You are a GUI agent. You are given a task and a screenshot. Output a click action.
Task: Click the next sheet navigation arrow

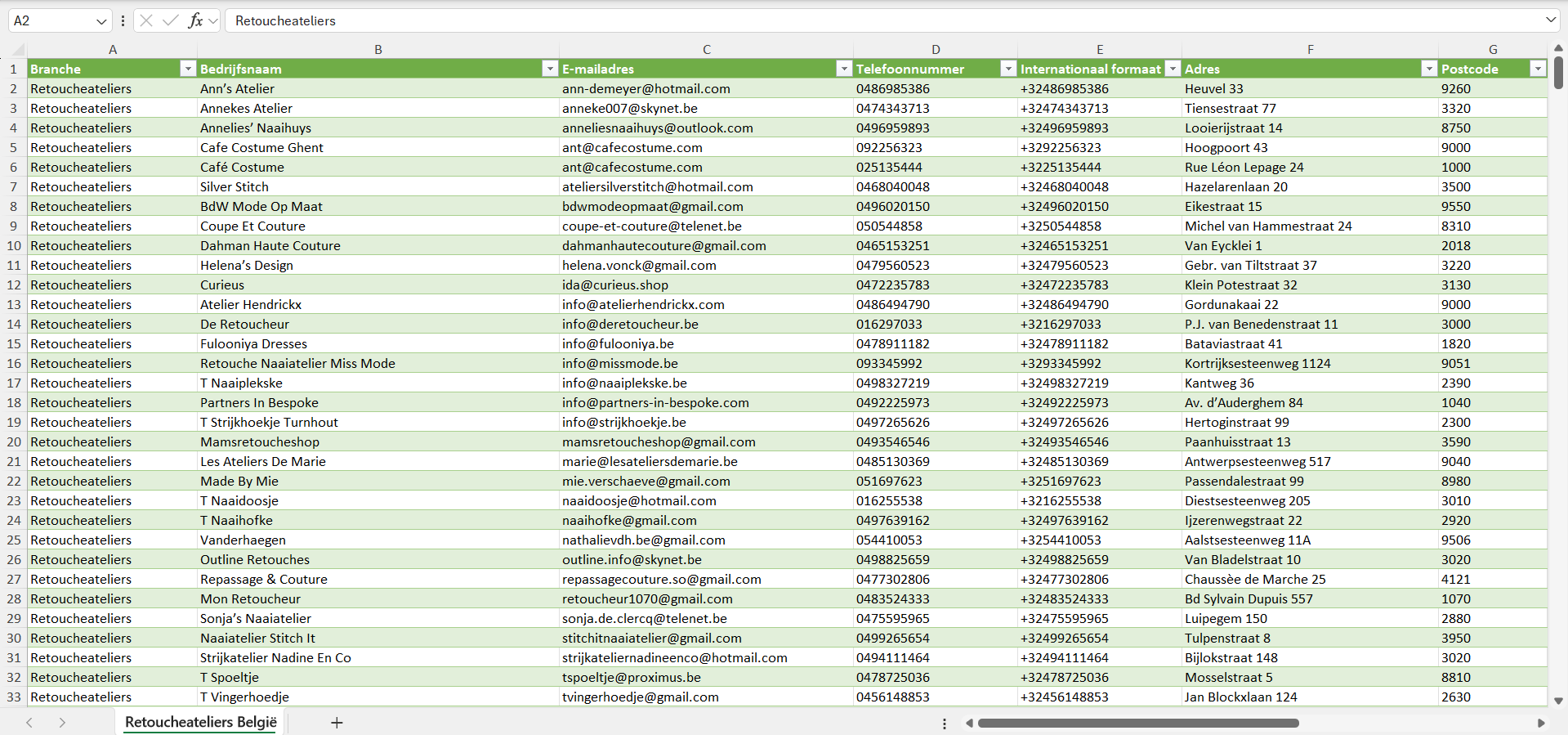[62, 723]
